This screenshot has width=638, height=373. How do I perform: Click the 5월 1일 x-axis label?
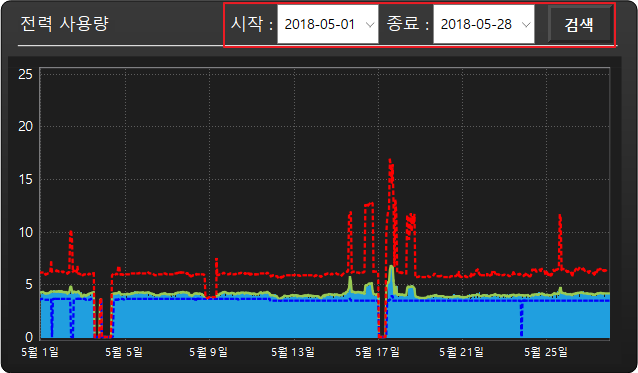[40, 352]
